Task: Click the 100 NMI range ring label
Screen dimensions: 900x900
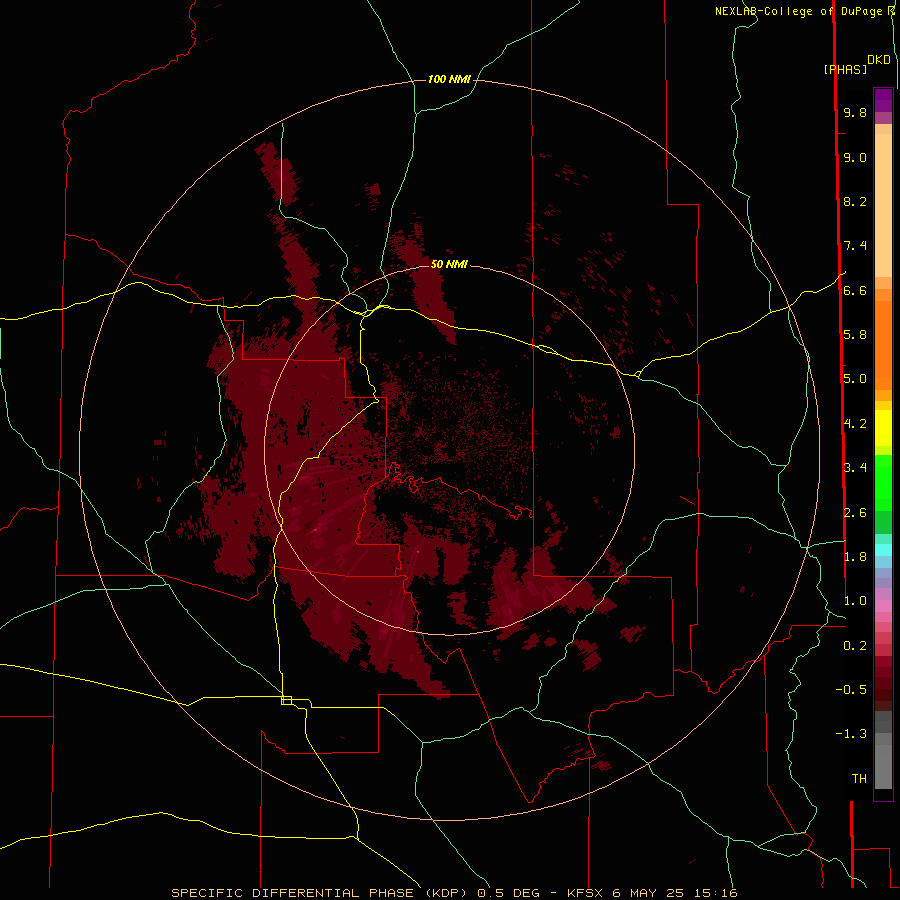Action: [x=449, y=79]
